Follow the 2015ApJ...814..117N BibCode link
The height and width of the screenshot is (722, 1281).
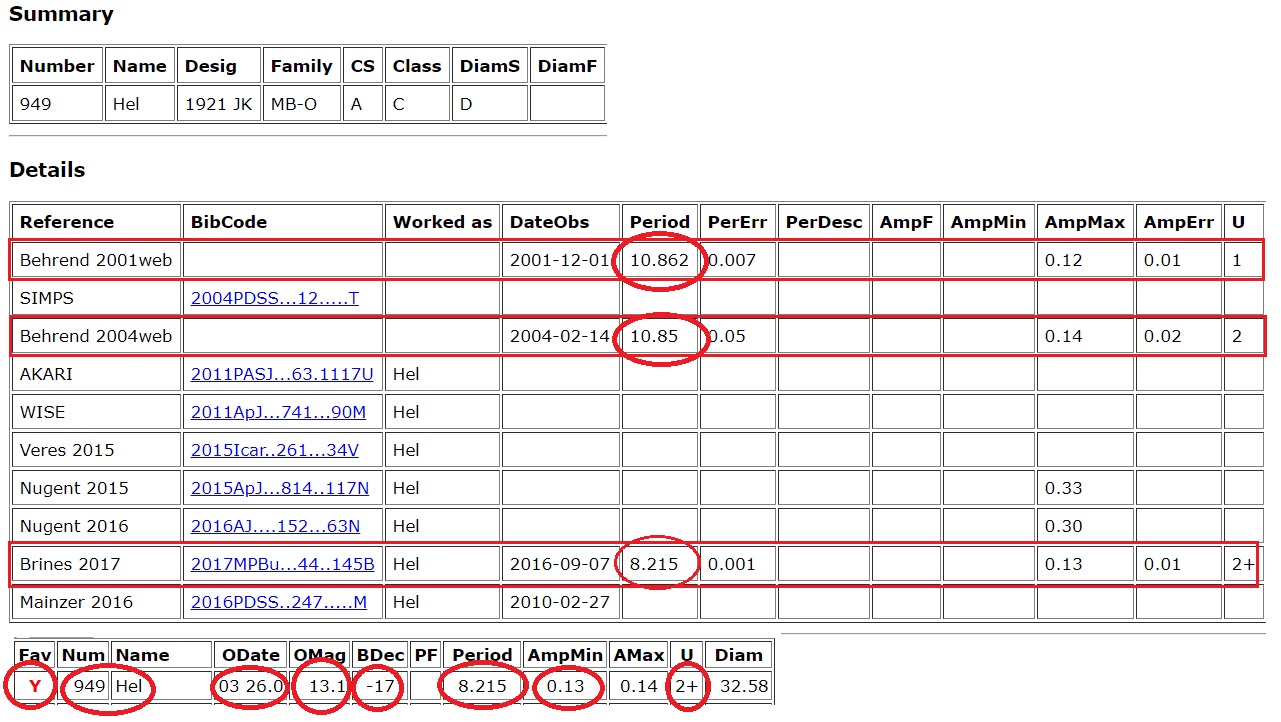(280, 488)
